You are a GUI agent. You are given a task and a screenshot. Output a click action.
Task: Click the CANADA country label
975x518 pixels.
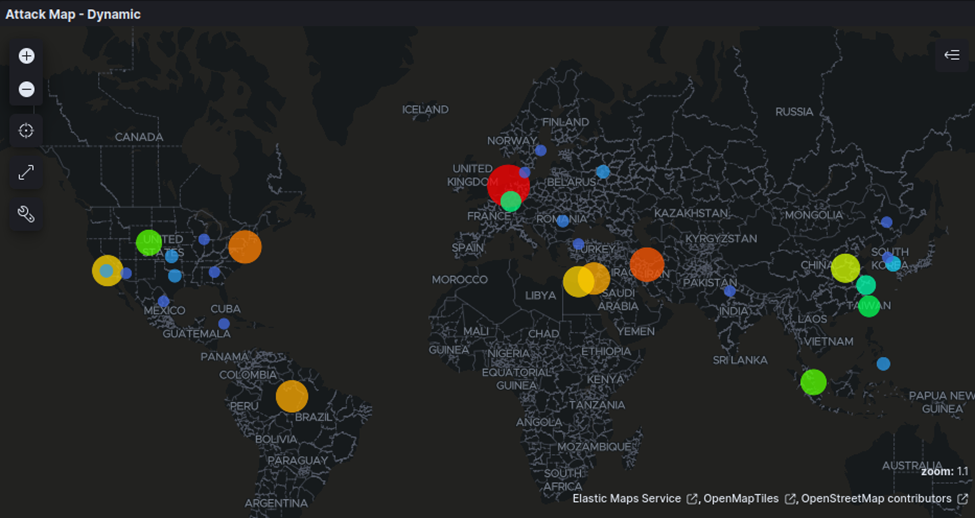tap(139, 137)
